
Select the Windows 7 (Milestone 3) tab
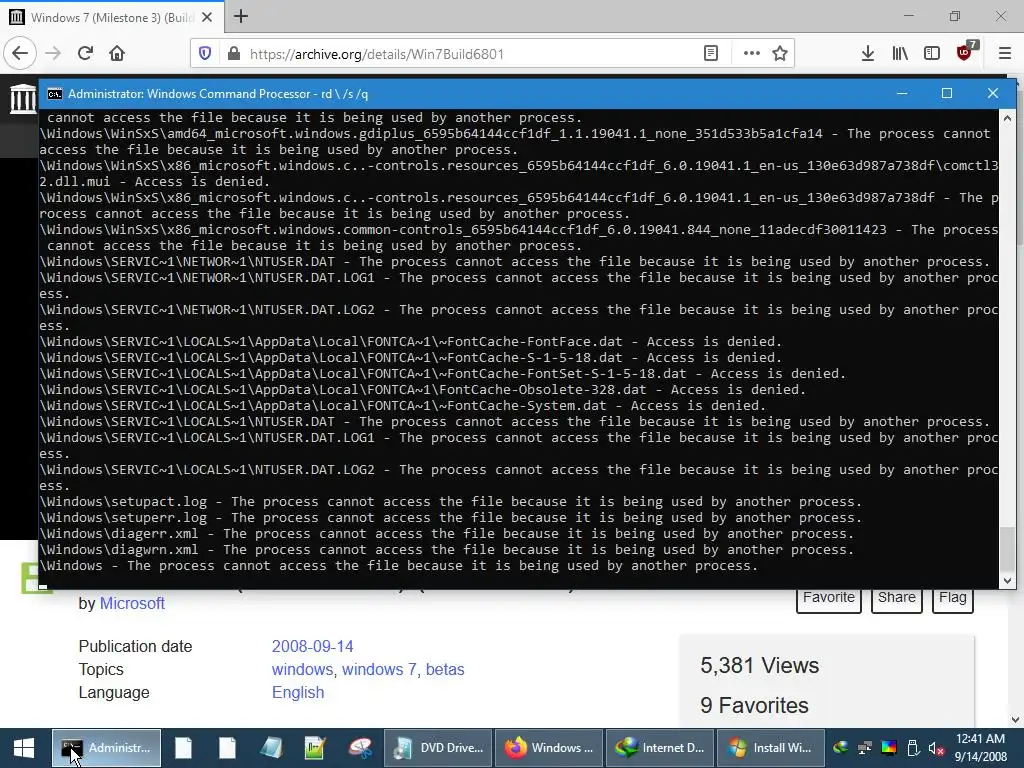112,17
